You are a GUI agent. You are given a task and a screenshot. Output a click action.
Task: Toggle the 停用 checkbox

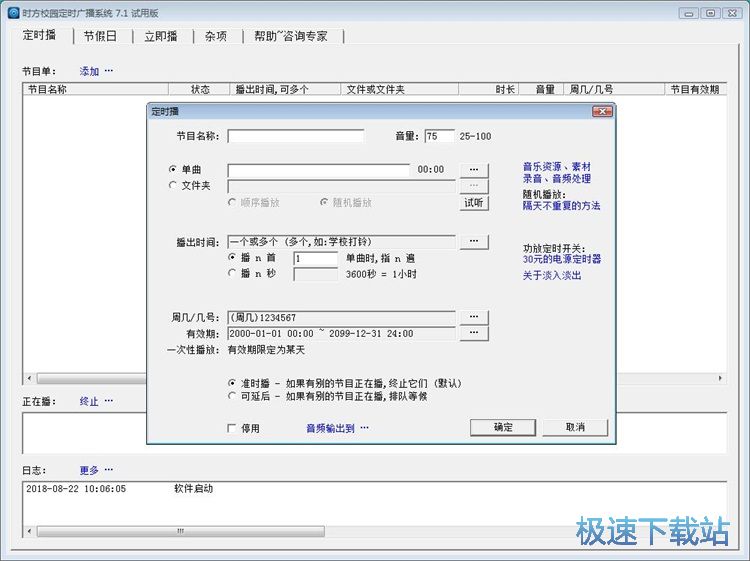(232, 428)
